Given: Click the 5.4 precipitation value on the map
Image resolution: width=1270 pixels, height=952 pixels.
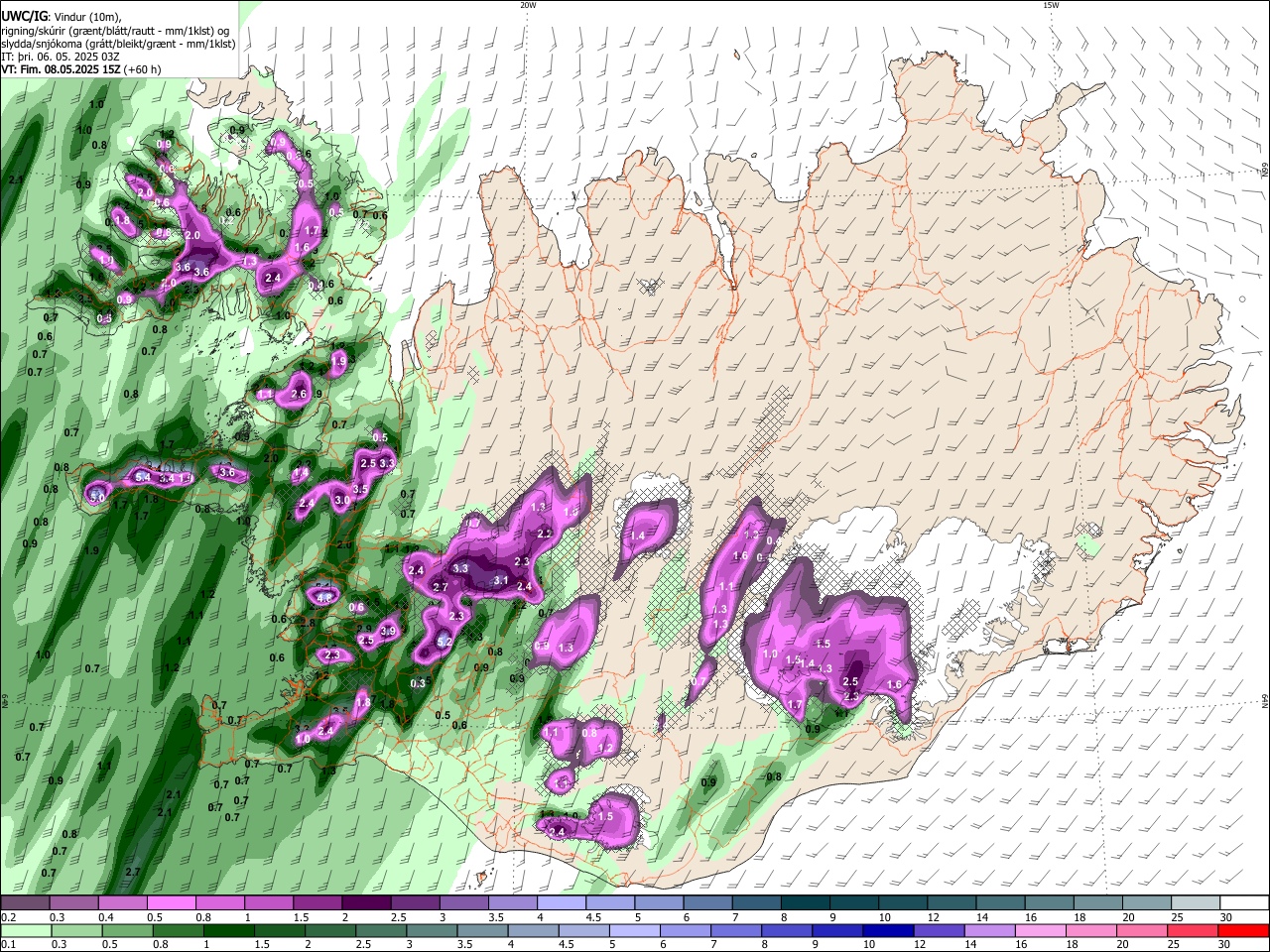Looking at the screenshot, I should tap(142, 477).
